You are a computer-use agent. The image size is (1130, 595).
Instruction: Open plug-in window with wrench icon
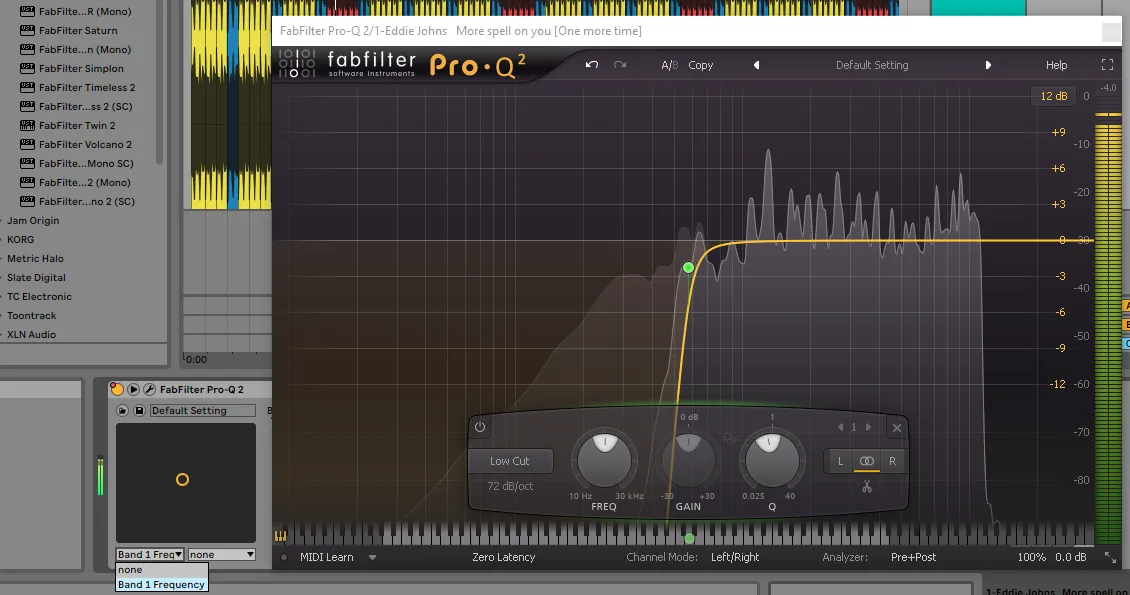(149, 389)
